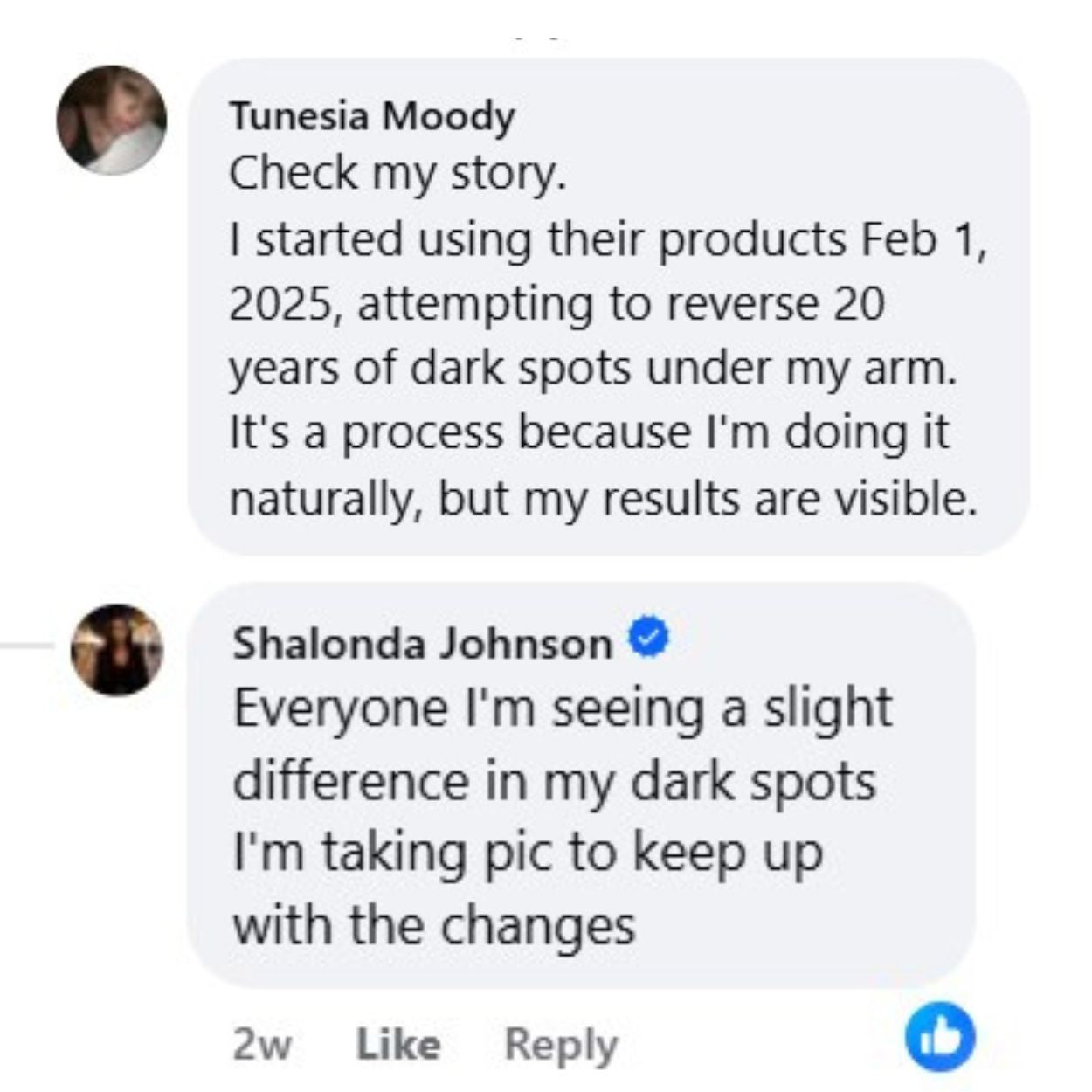
Task: Click the Tunesia Moody name link
Action: pyautogui.click(x=372, y=116)
